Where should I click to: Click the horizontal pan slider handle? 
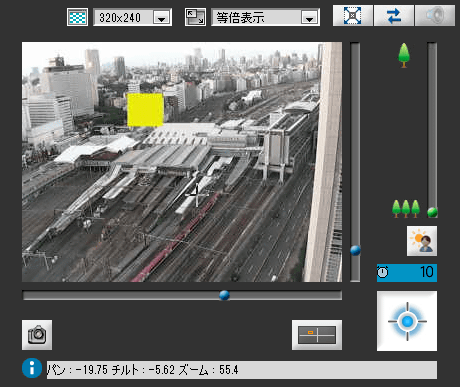(224, 295)
